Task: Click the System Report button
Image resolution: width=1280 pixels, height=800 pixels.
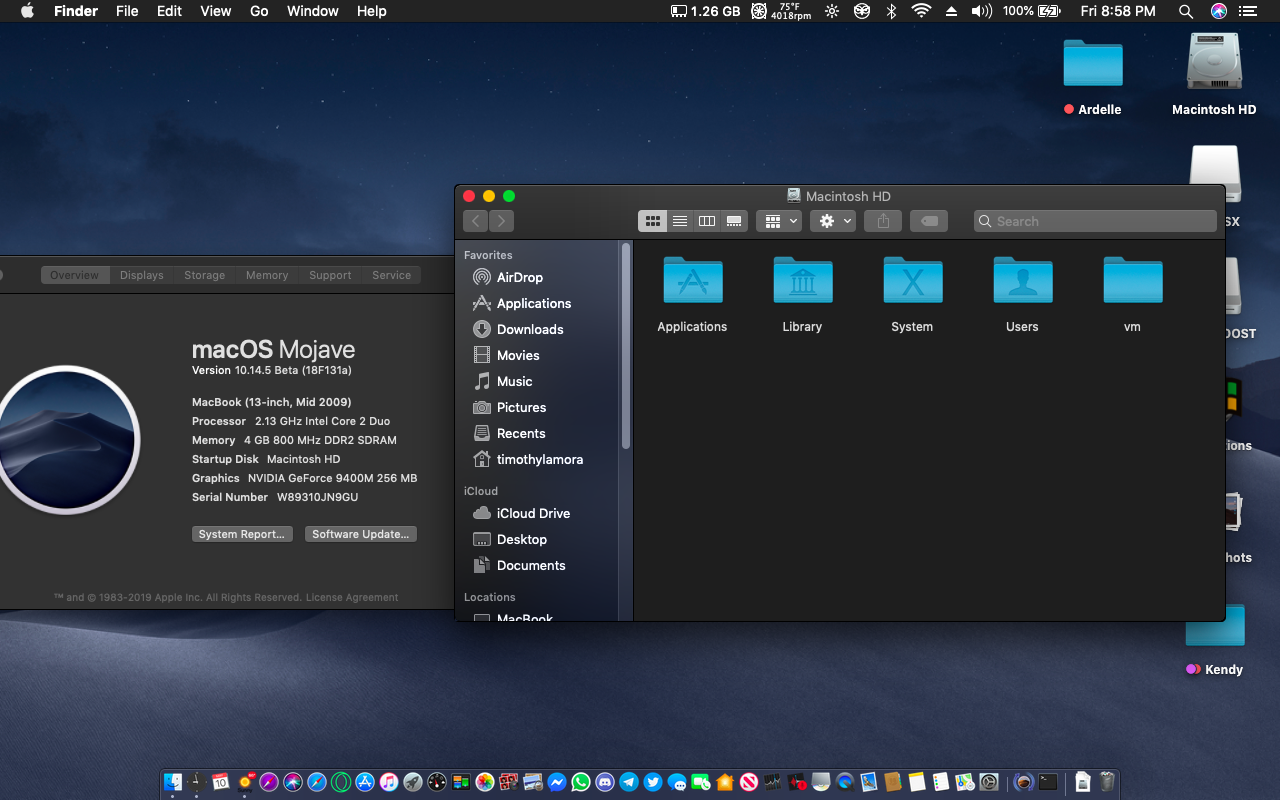Action: click(242, 534)
